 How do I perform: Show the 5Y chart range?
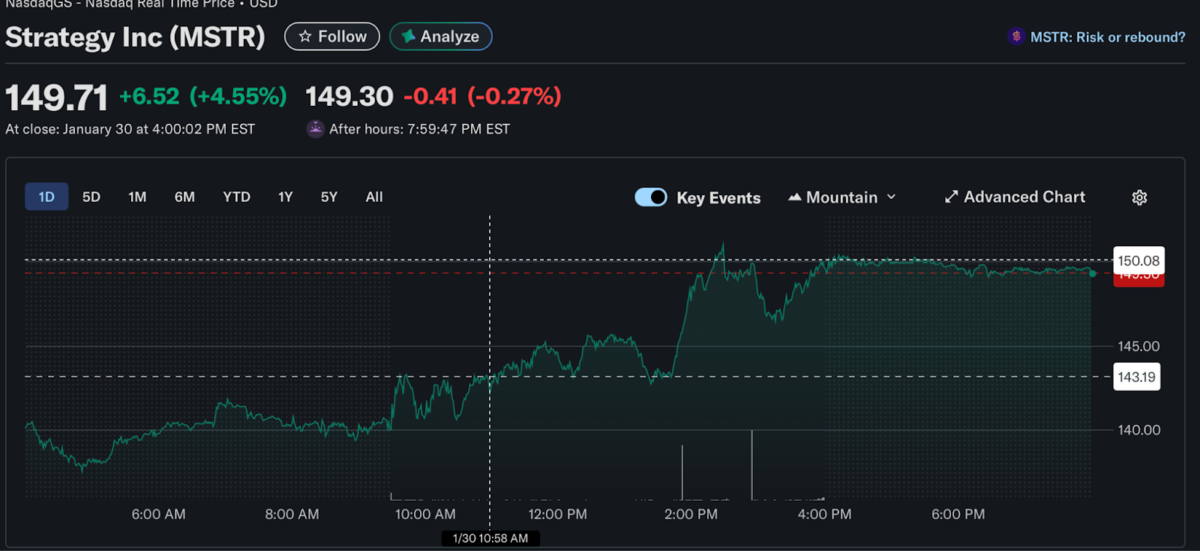tap(329, 197)
